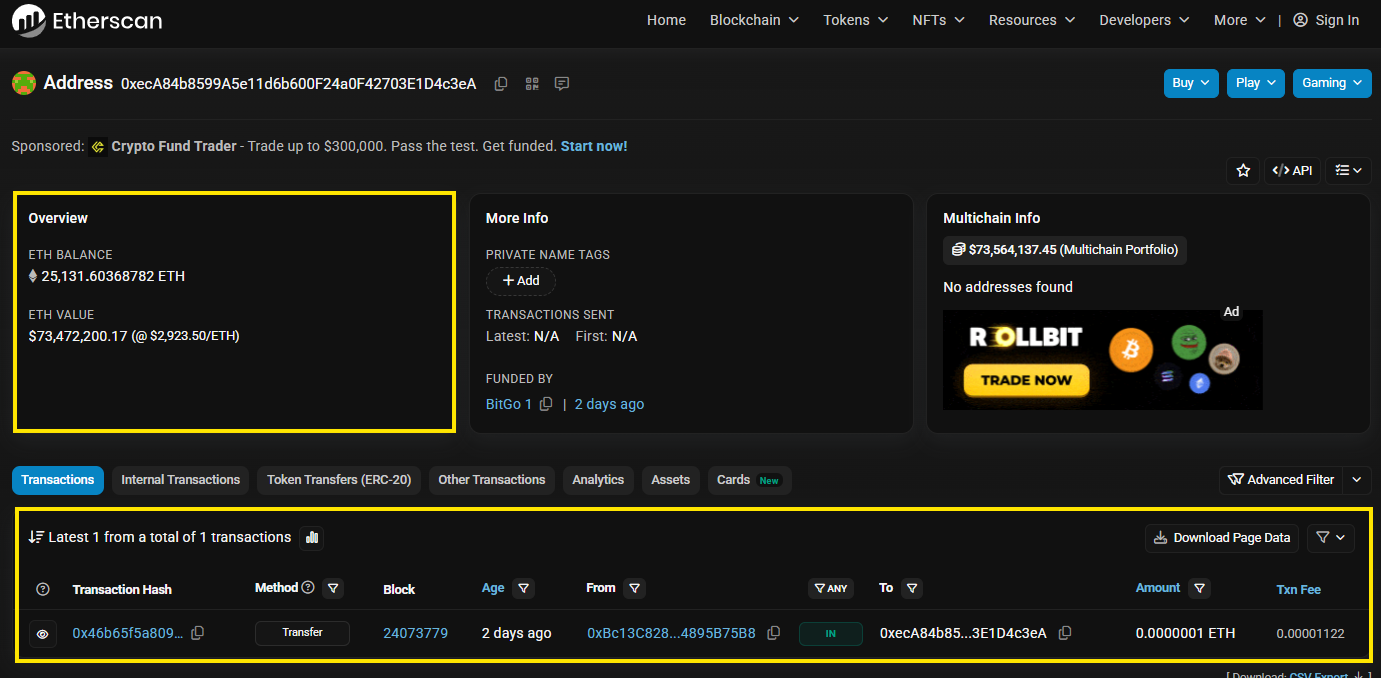The height and width of the screenshot is (678, 1381).
Task: Open the chart icon next to transaction count
Action: 311,537
